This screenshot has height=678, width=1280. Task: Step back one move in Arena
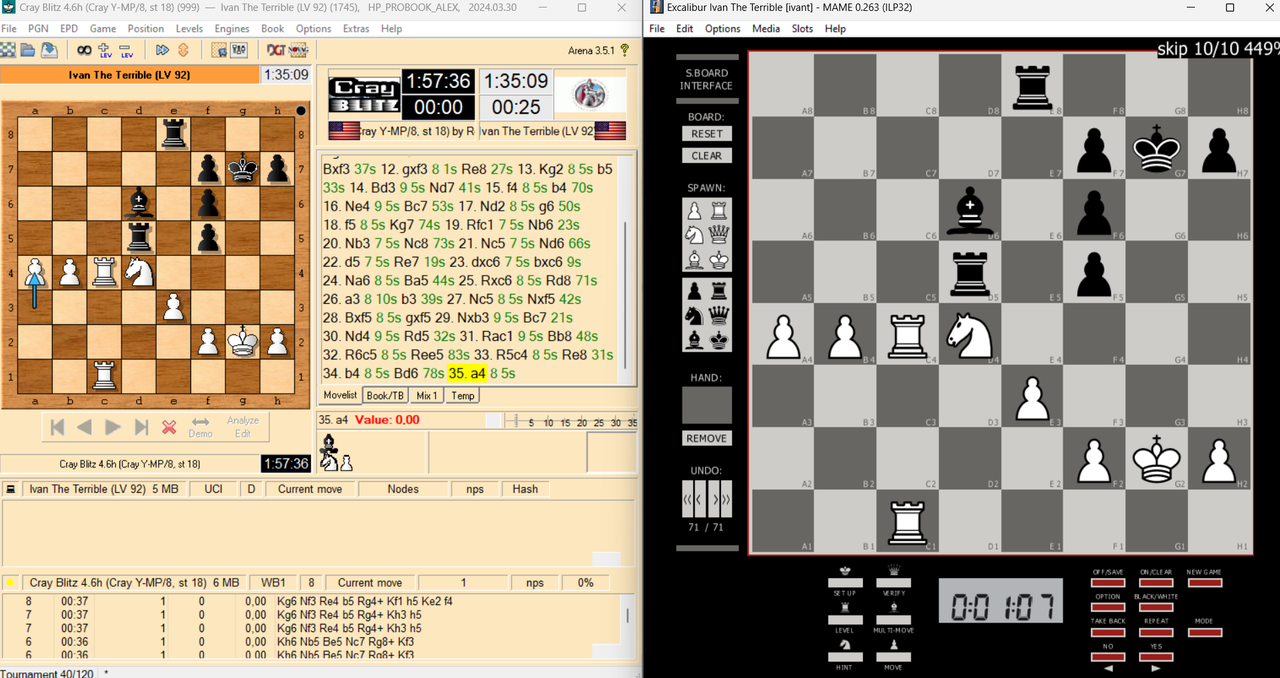point(85,427)
